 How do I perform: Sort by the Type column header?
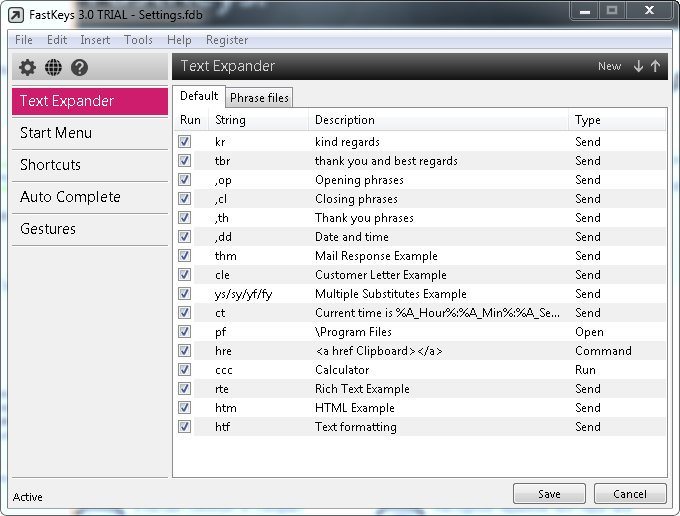coord(617,120)
